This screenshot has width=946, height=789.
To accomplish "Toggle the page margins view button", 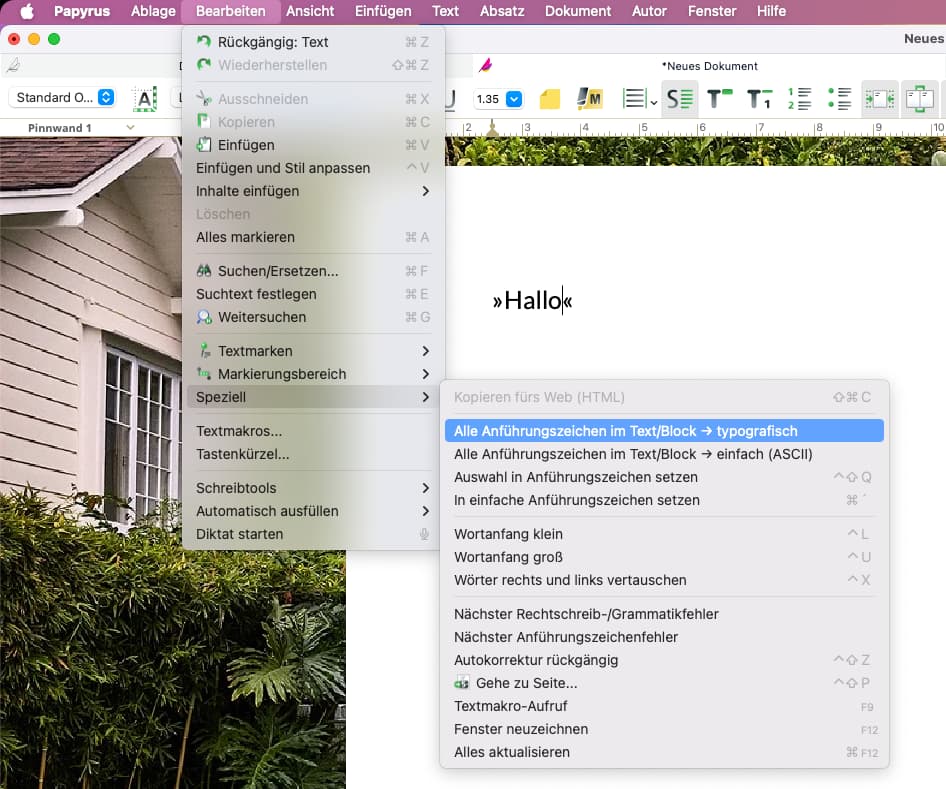I will tap(880, 99).
